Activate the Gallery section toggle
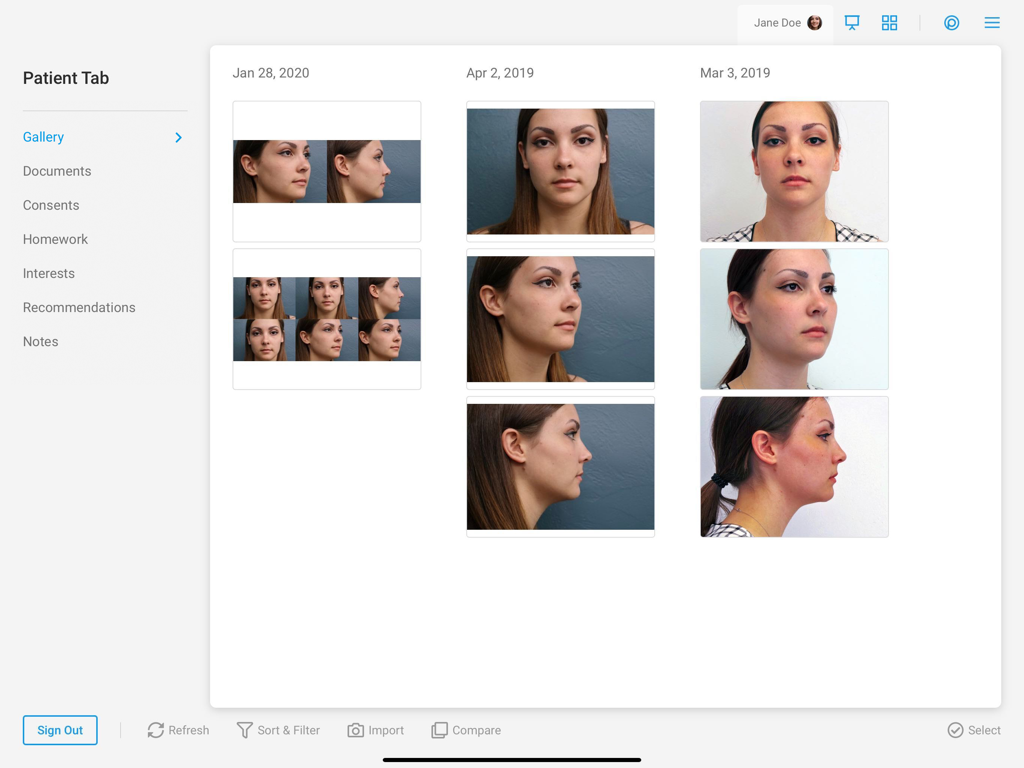 [x=43, y=137]
